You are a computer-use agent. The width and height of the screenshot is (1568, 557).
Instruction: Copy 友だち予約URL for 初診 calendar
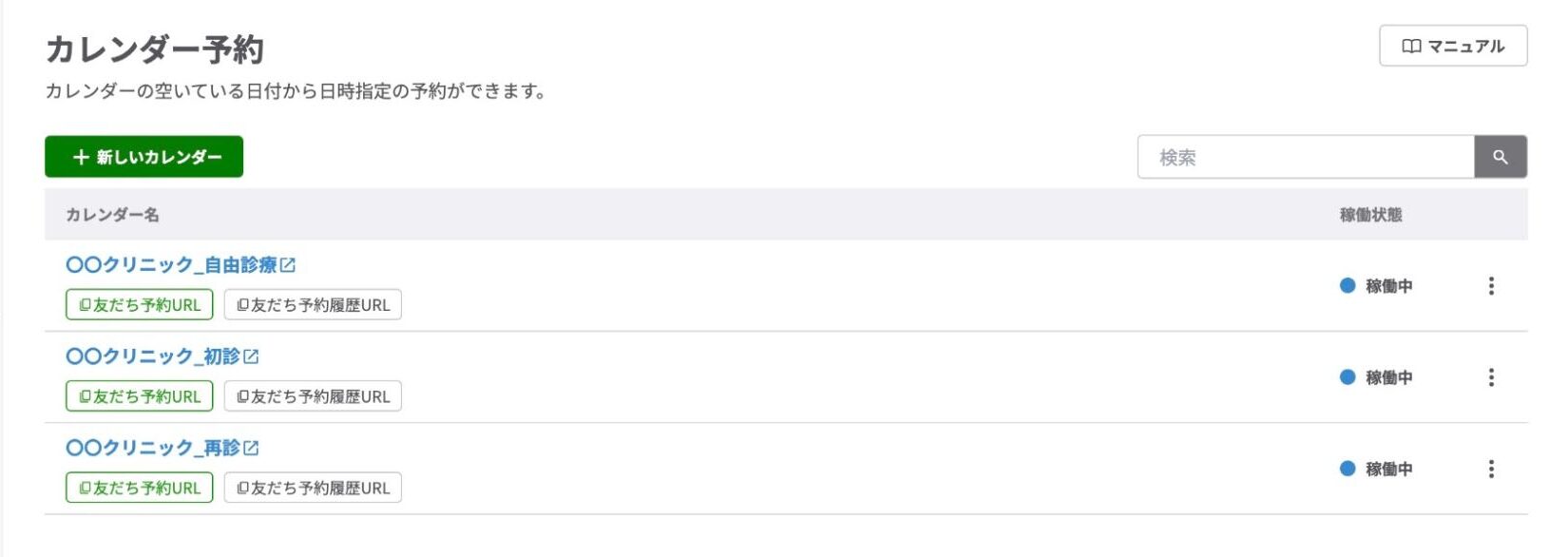click(x=139, y=396)
